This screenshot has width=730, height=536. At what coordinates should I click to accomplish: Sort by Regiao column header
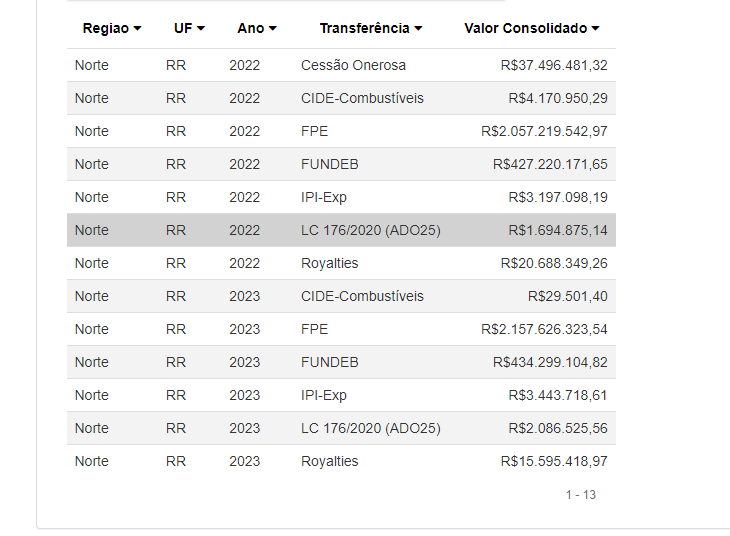point(112,29)
